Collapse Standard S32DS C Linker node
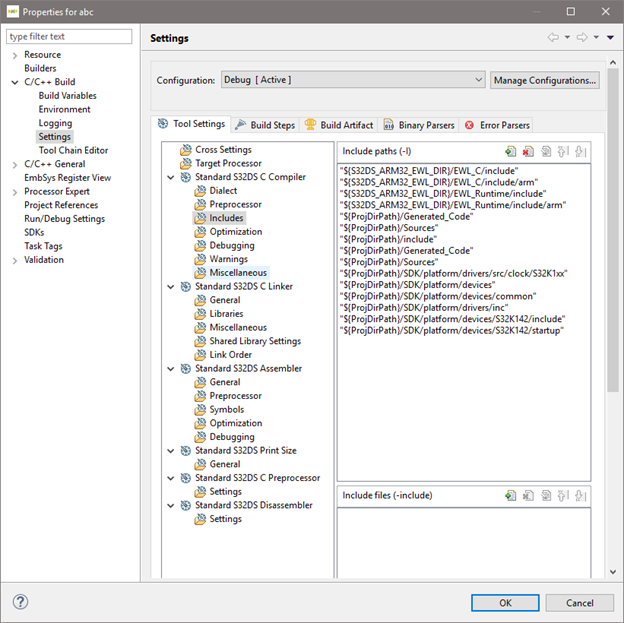Viewport: 624px width, 623px height. (170, 287)
